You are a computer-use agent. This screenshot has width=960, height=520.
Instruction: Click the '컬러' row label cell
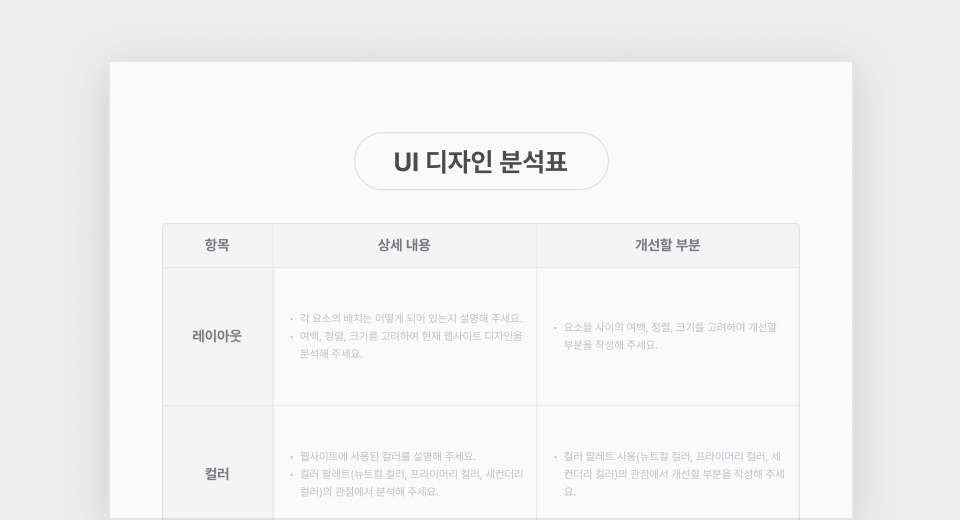coord(217,474)
